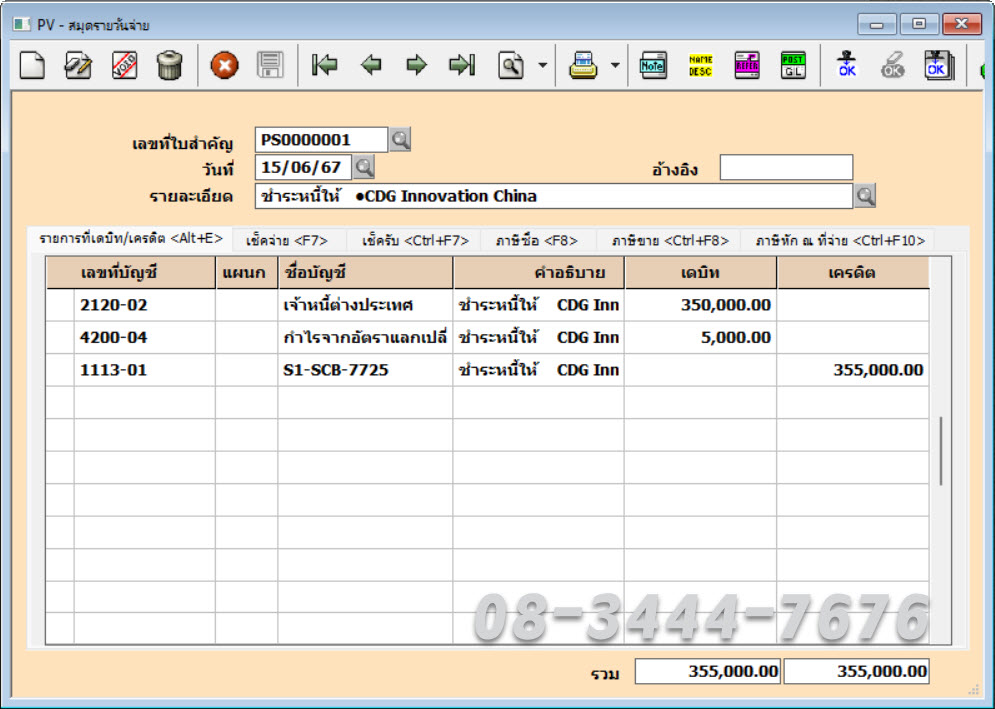Go to the next record arrow

[417, 65]
